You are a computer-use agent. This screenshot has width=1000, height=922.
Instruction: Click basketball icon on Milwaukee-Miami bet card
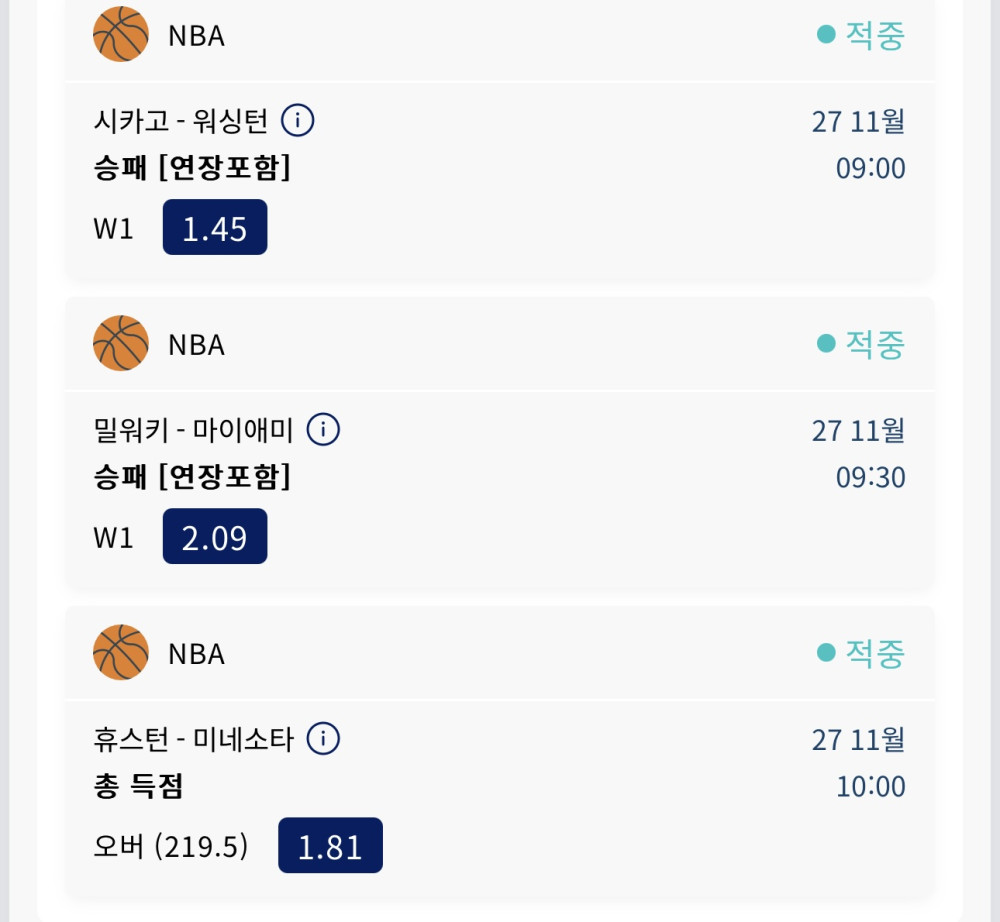[x=121, y=344]
